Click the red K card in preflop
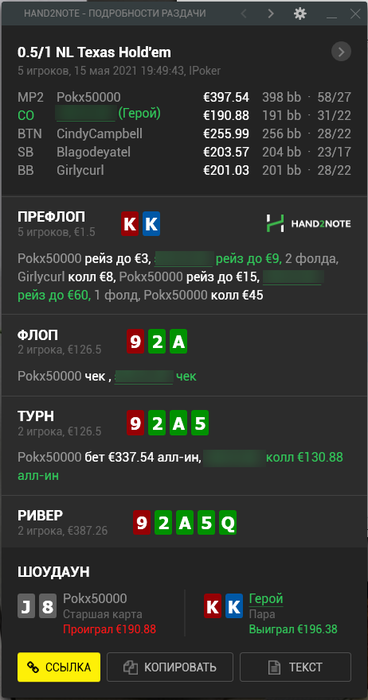Screen dimensions: 368x700 click(130, 224)
